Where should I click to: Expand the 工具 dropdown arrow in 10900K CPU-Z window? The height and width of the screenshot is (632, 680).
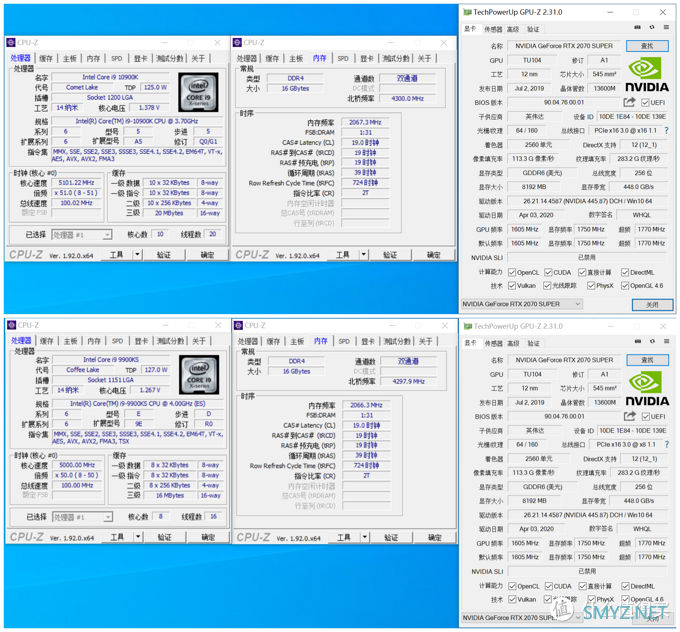(x=137, y=255)
